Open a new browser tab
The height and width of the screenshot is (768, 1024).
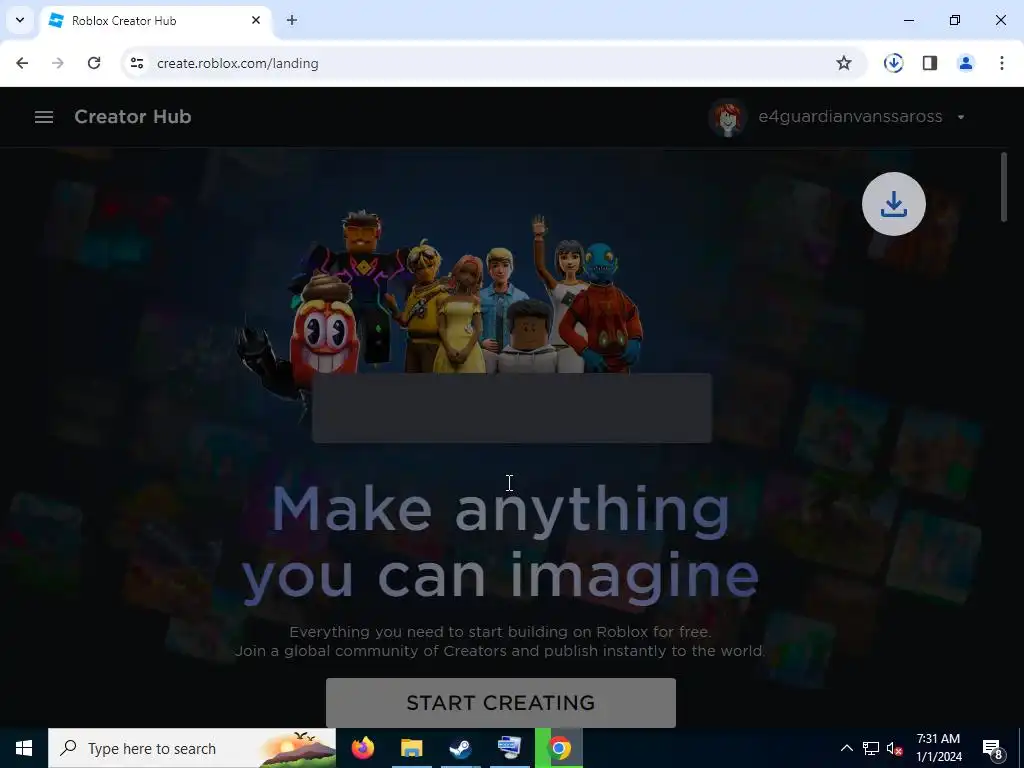point(292,20)
